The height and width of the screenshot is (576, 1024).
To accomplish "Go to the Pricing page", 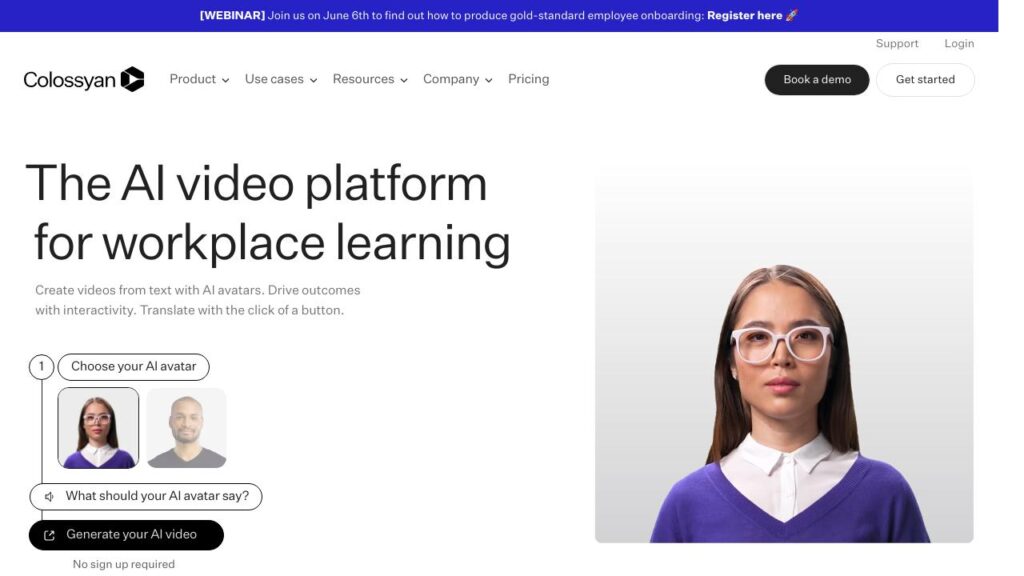I will tap(528, 80).
